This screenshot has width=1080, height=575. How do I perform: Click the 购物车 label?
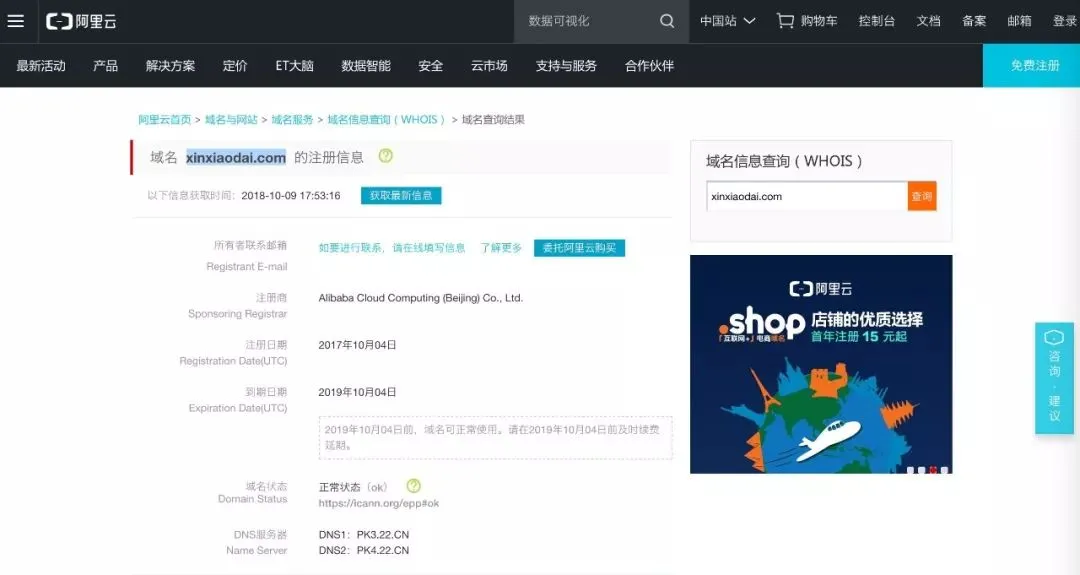(x=819, y=21)
